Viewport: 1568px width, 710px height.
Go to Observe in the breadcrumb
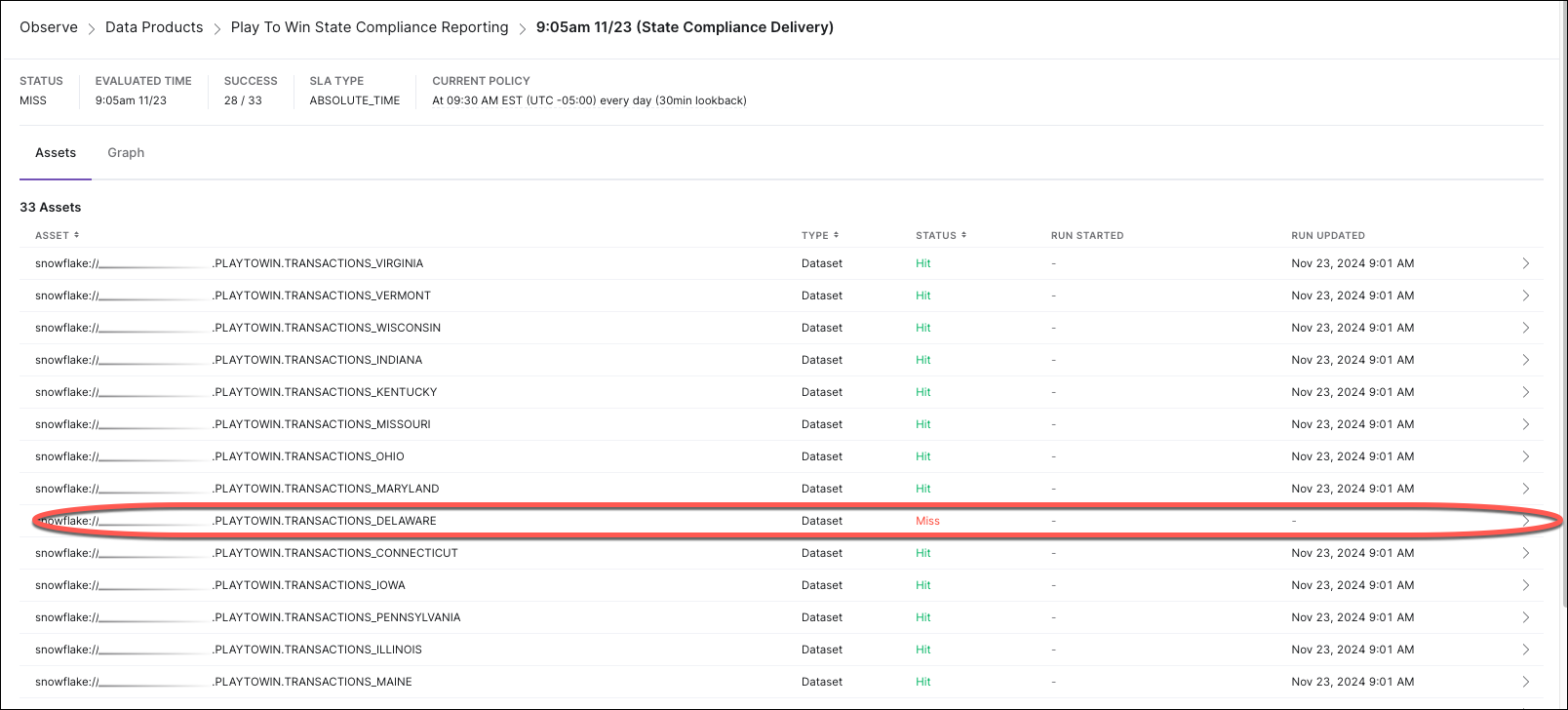pyautogui.click(x=49, y=27)
